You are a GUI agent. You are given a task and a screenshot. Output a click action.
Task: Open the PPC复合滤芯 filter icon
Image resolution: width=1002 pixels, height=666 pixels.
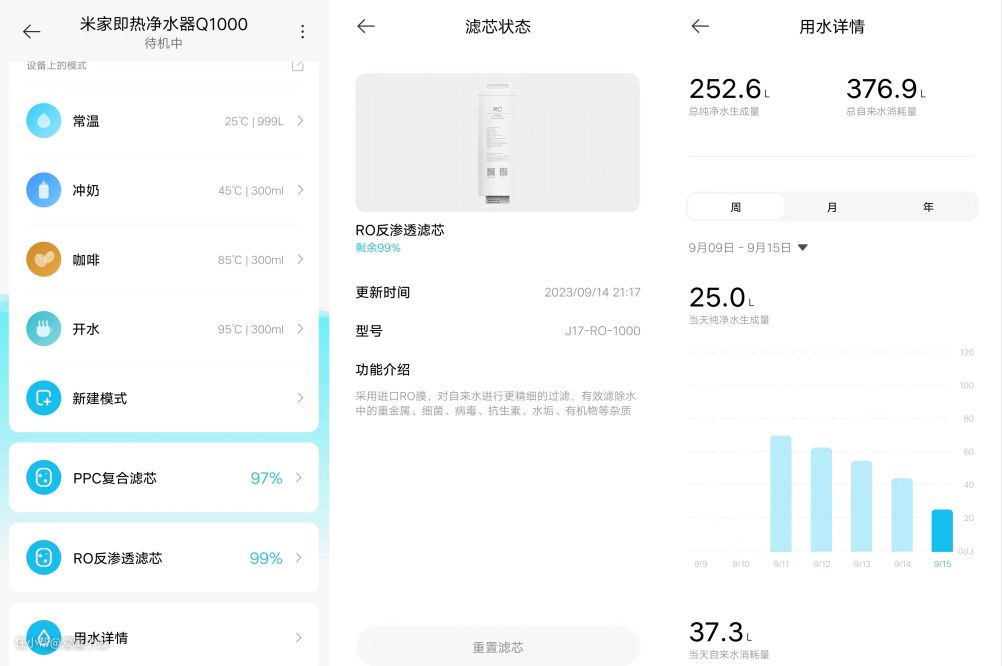pos(43,478)
